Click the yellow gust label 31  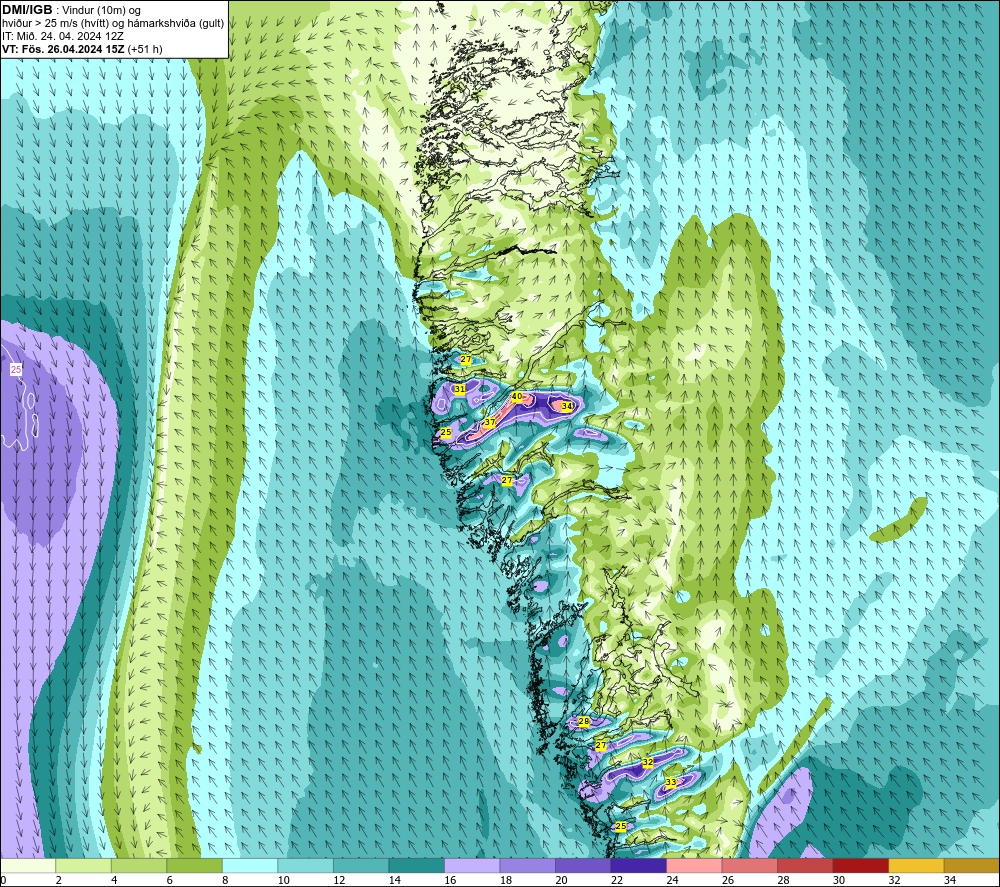(459, 388)
